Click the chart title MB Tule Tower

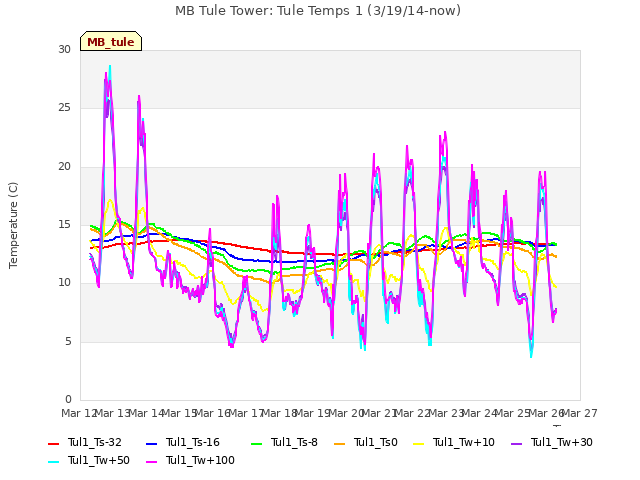point(318,11)
